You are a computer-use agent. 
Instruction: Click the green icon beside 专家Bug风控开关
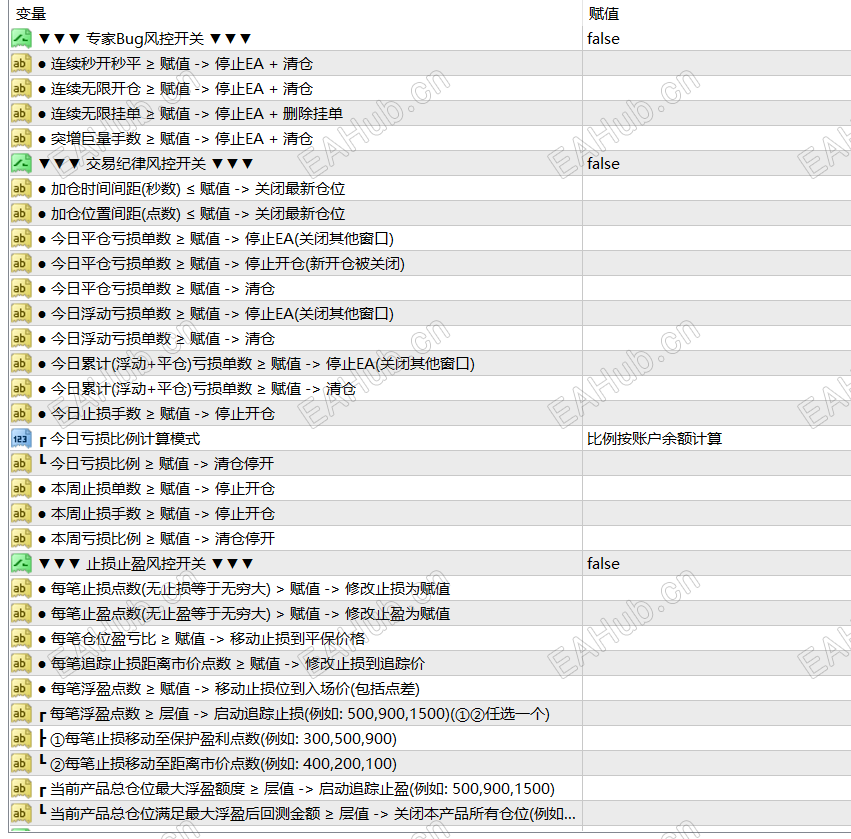[x=21, y=39]
